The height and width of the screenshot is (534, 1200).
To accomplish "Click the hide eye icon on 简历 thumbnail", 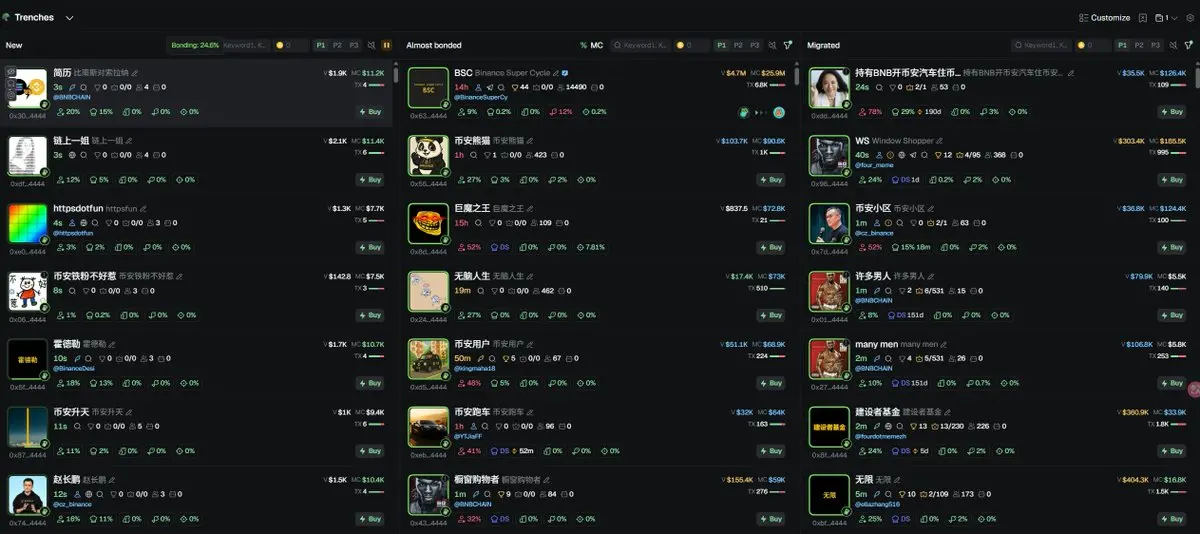I will pos(11,73).
